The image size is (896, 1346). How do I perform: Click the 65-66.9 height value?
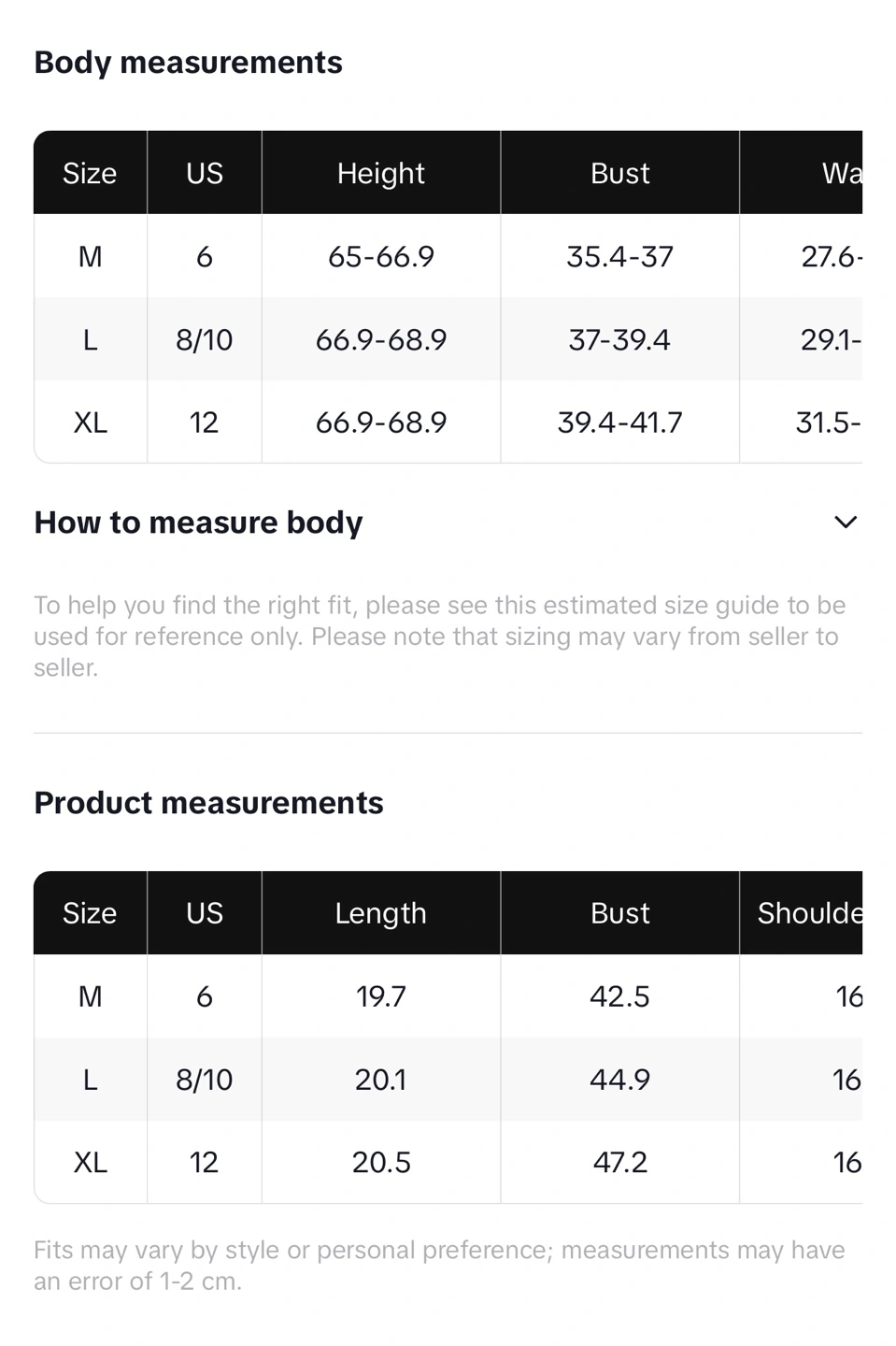(381, 256)
